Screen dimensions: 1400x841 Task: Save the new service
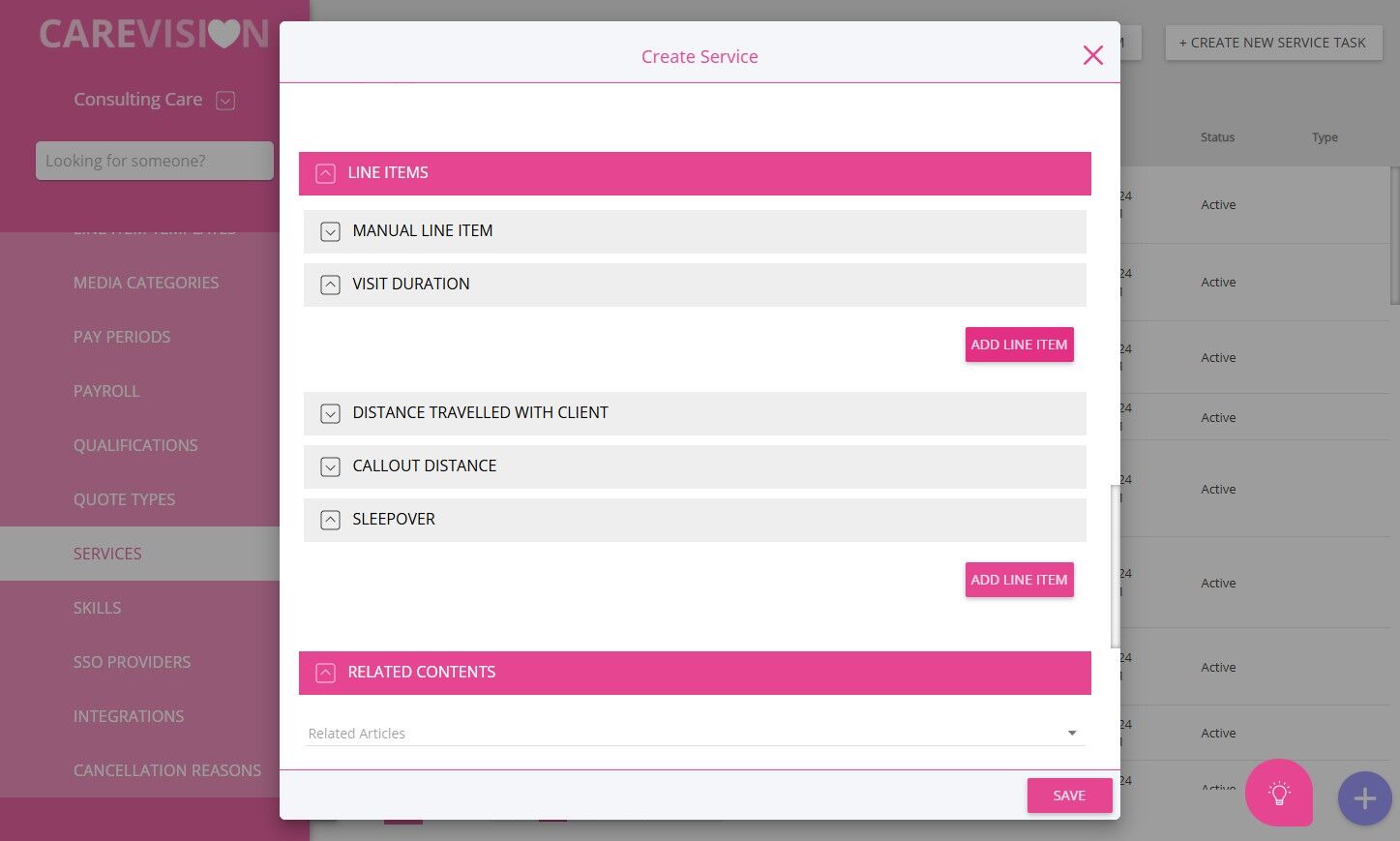(x=1069, y=796)
